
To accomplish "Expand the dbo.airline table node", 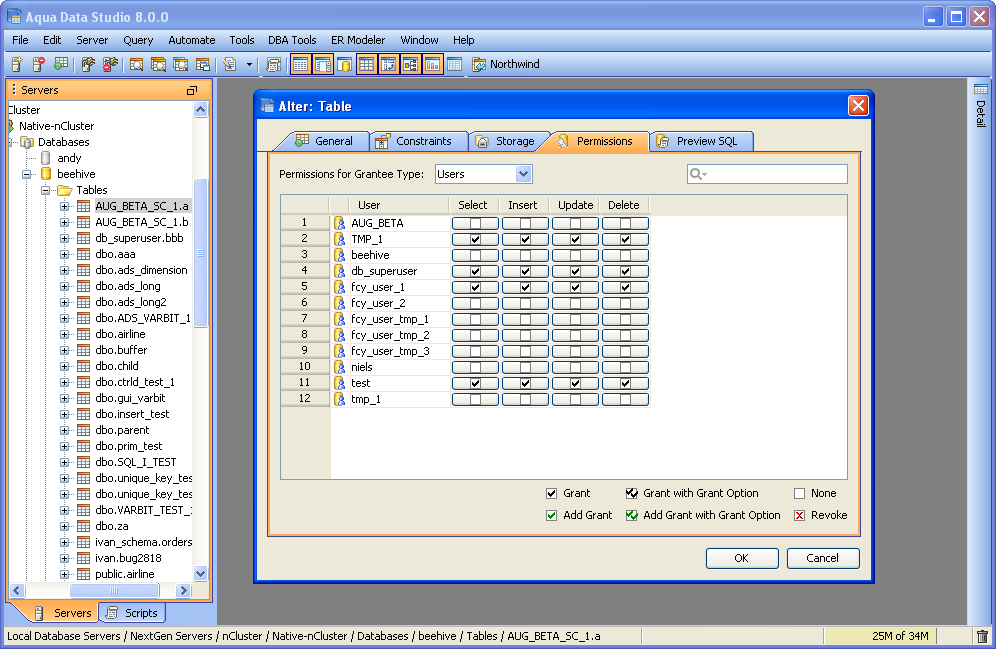I will [x=65, y=334].
